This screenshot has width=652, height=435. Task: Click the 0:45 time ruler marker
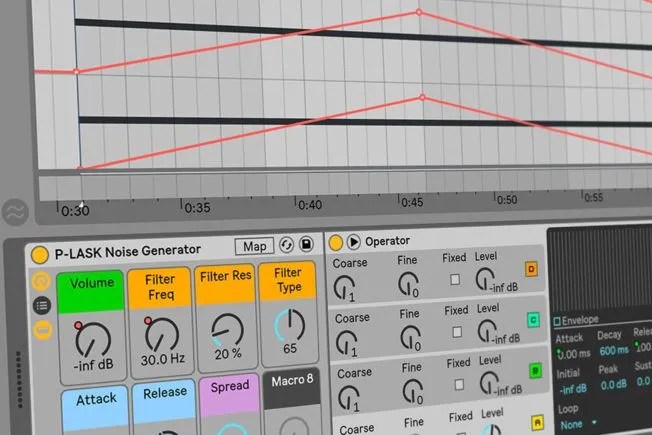[411, 201]
